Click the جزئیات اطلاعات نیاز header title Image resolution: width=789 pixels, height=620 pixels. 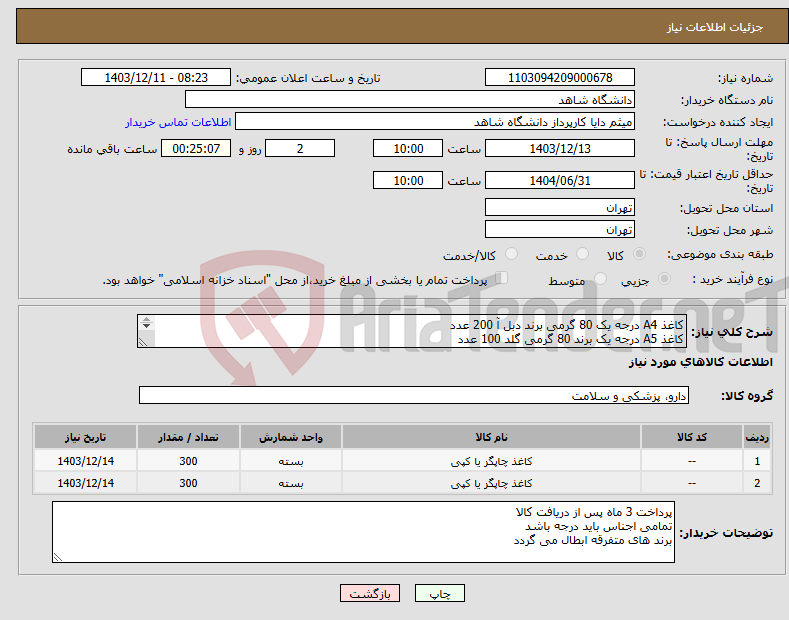click(x=715, y=27)
